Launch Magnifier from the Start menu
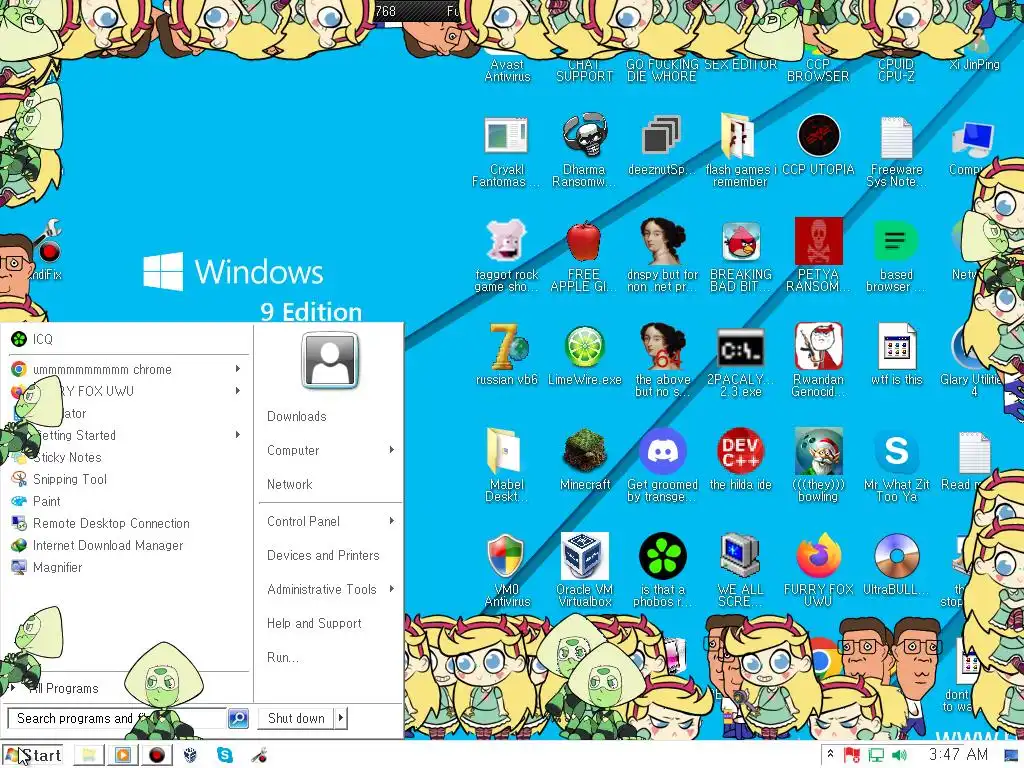 pos(129,568)
